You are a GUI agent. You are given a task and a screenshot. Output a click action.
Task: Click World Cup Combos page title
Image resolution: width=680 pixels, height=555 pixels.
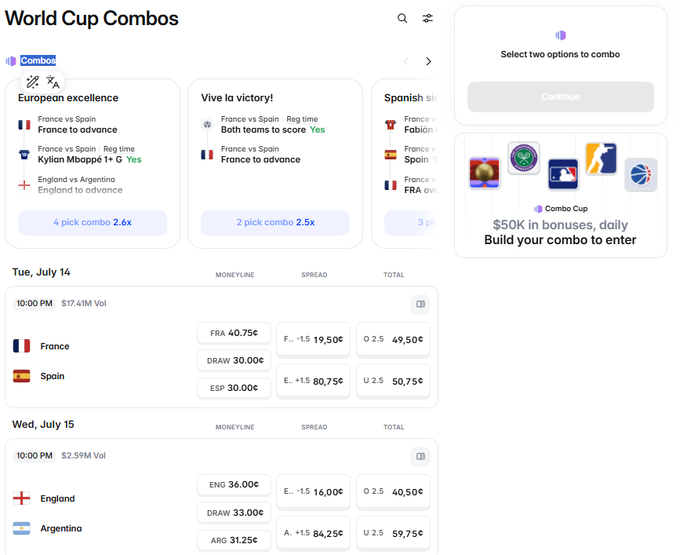pyautogui.click(x=92, y=19)
